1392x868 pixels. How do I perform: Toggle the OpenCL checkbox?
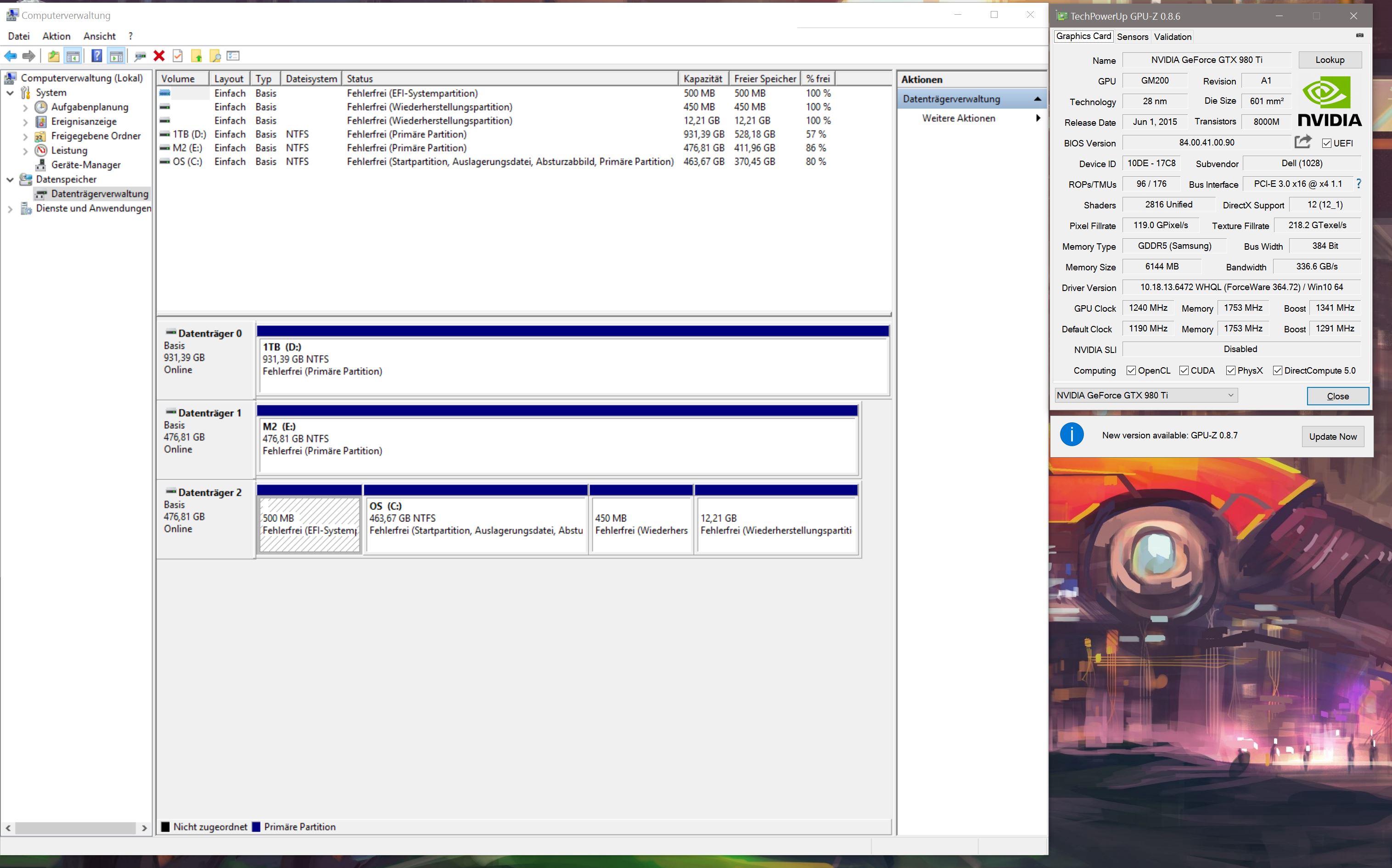[x=1131, y=370]
